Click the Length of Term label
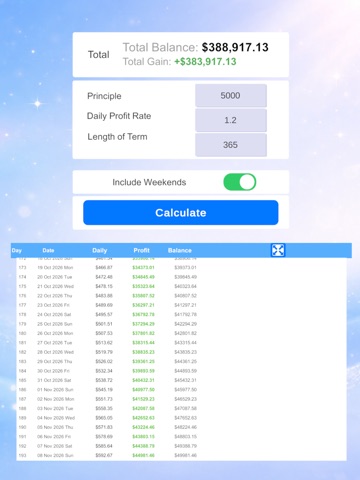The width and height of the screenshot is (360, 480). (117, 137)
